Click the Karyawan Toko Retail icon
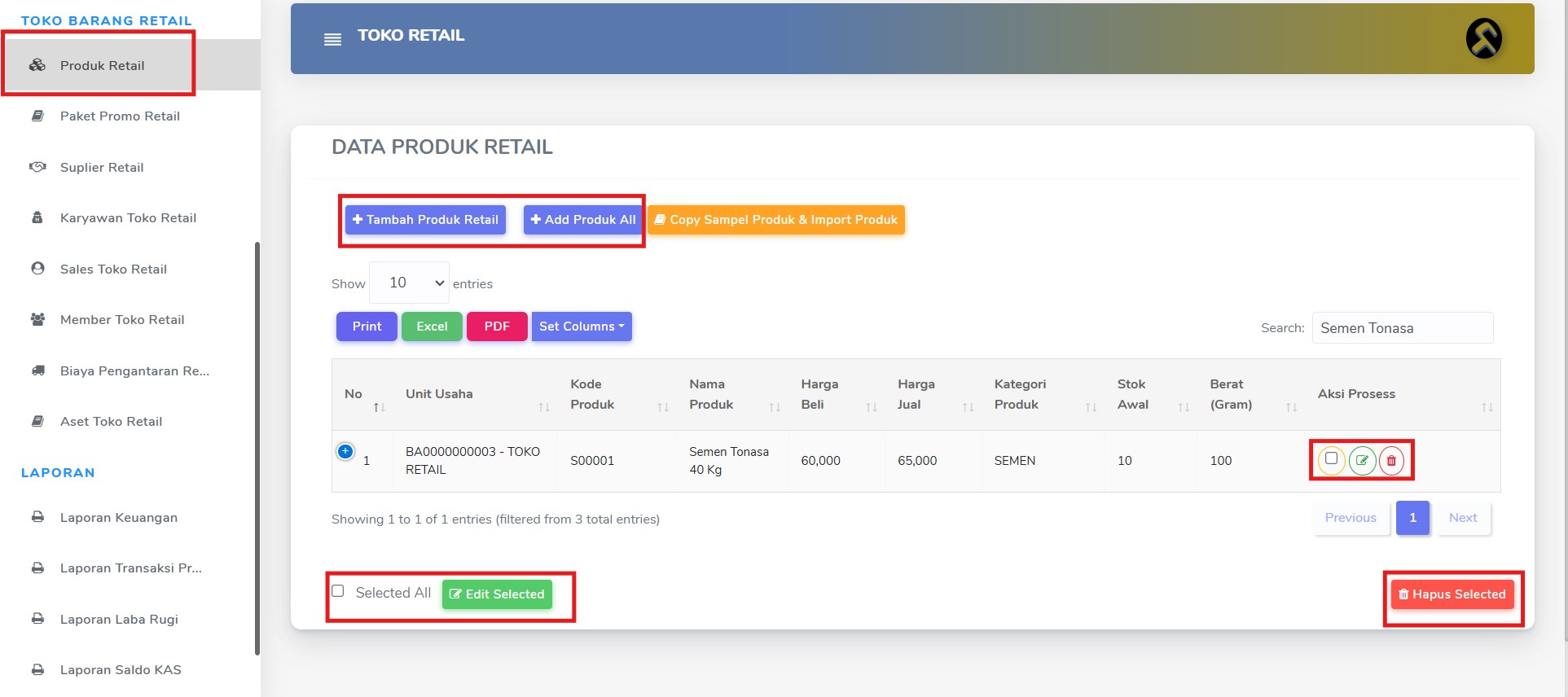The width and height of the screenshot is (1568, 697). click(x=37, y=217)
